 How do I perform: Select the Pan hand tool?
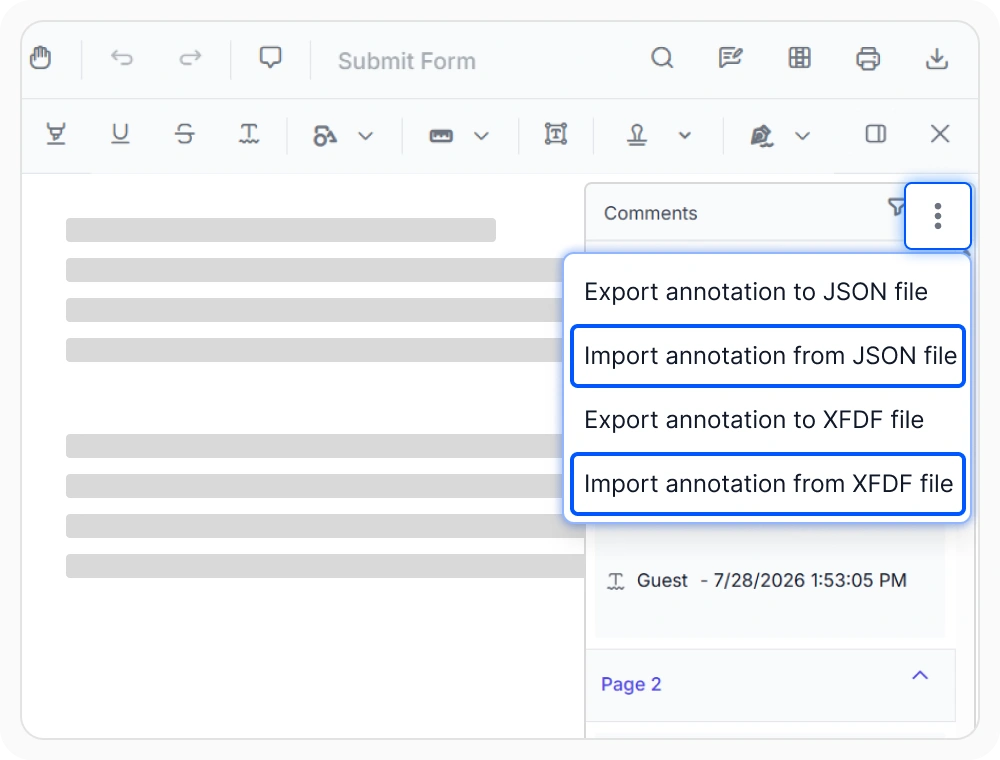tap(40, 58)
